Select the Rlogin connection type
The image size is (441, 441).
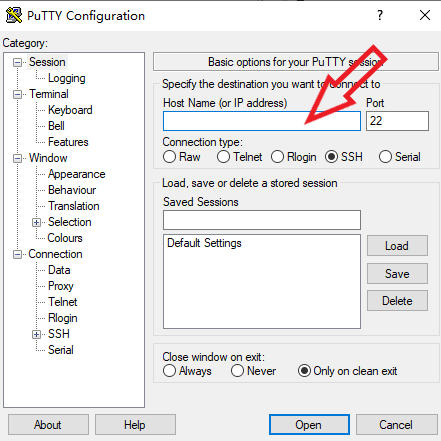pos(293,157)
